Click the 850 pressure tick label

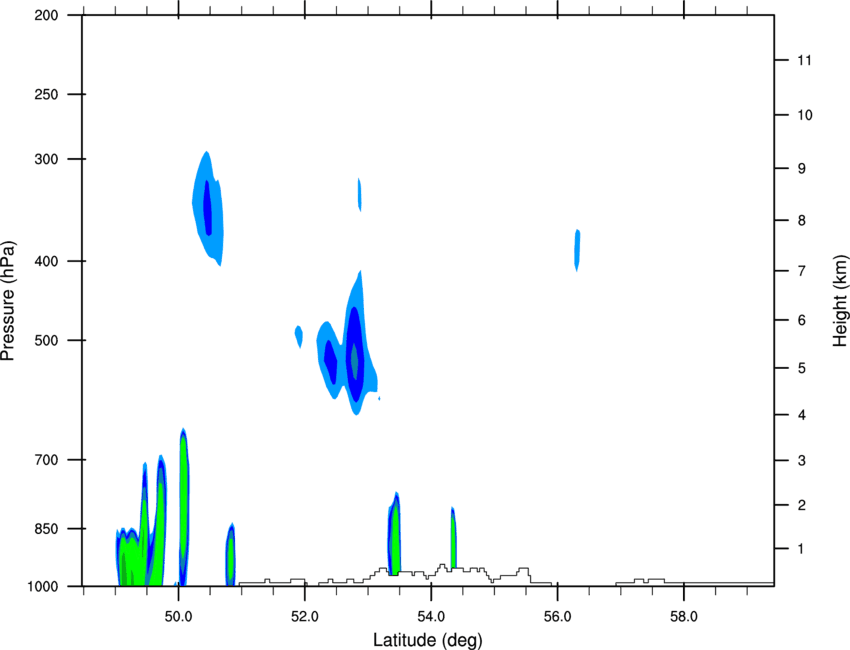coord(46,529)
